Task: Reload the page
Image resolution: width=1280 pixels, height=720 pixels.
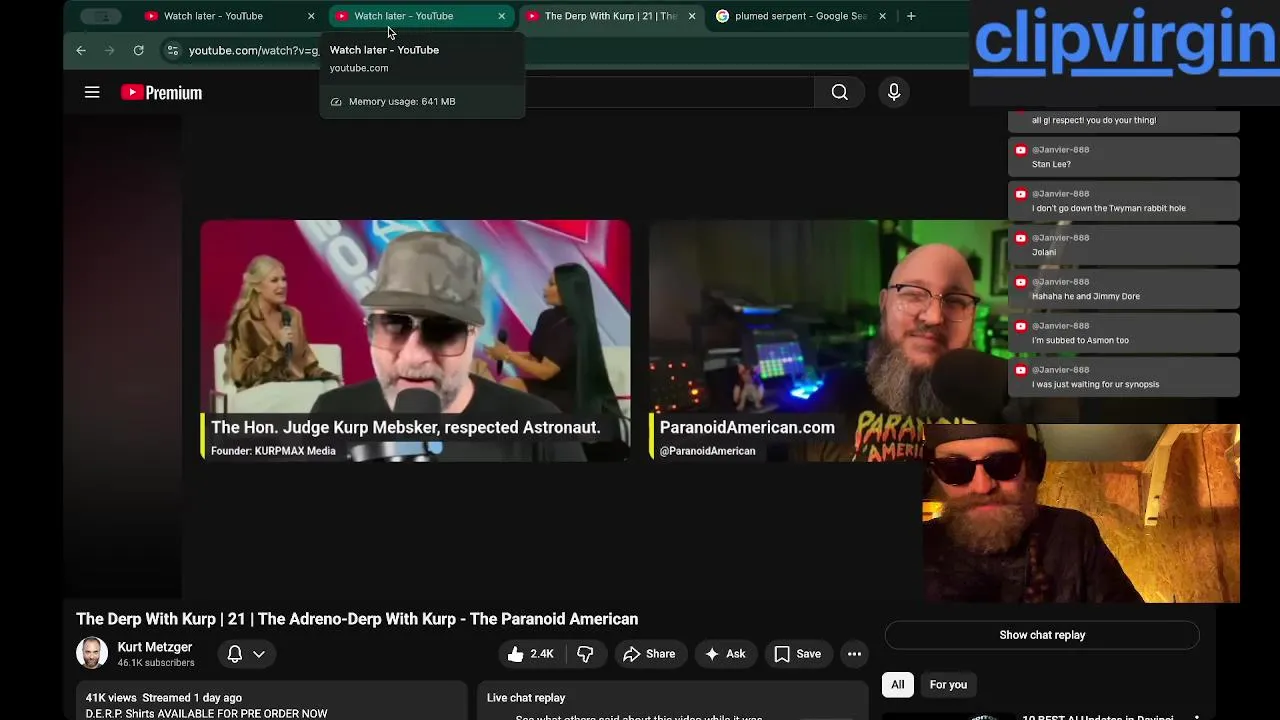Action: (139, 50)
